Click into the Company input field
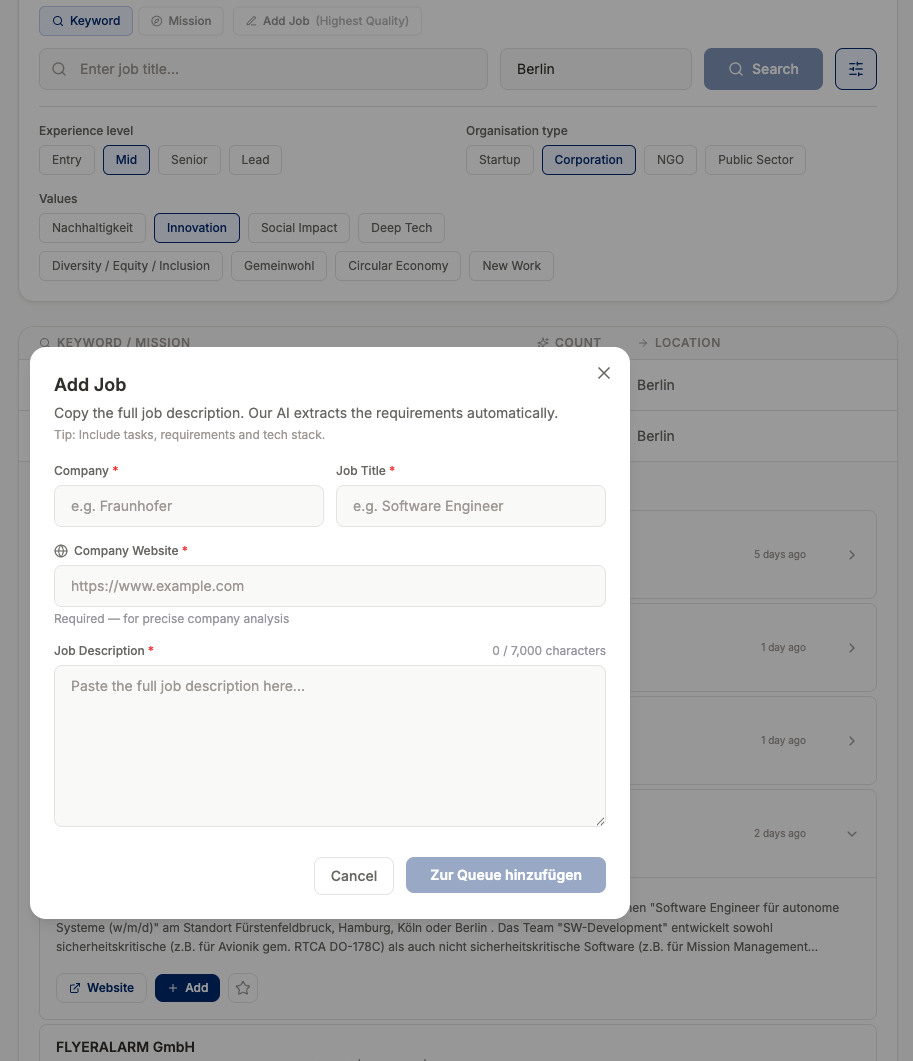The height and width of the screenshot is (1061, 913). (188, 505)
